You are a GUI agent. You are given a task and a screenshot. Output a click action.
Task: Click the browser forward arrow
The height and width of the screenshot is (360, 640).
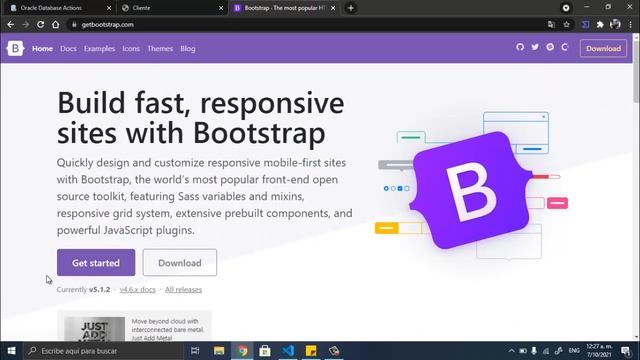(x=25, y=24)
